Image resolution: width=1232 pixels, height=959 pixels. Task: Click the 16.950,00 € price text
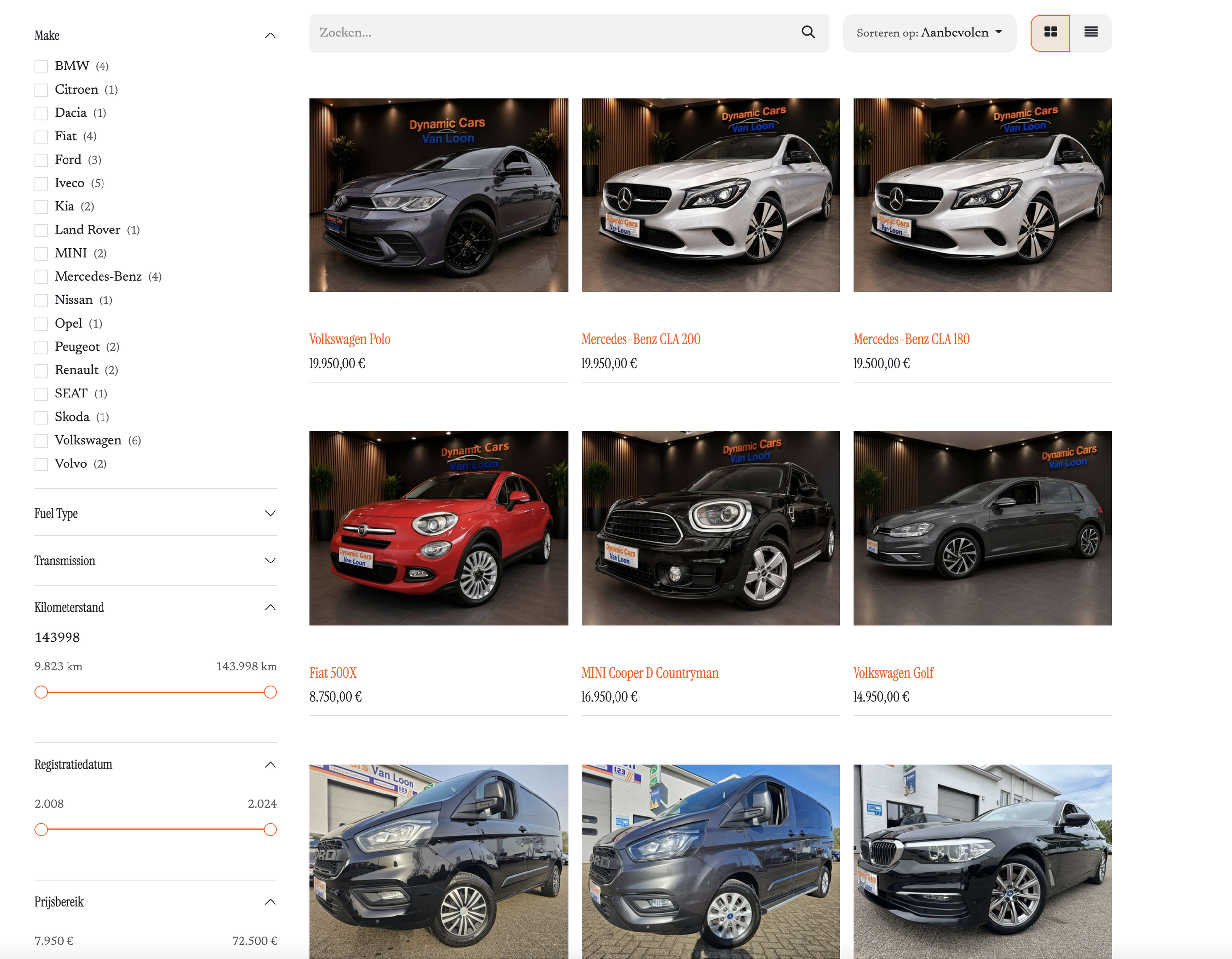[x=609, y=697]
